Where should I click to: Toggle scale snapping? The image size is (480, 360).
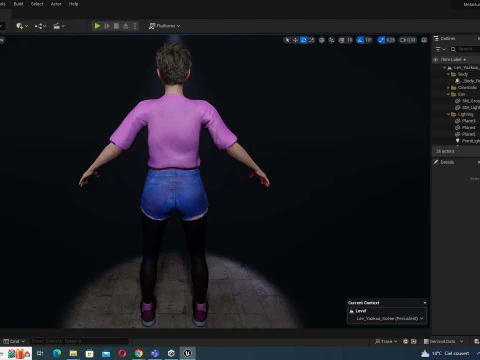point(381,40)
